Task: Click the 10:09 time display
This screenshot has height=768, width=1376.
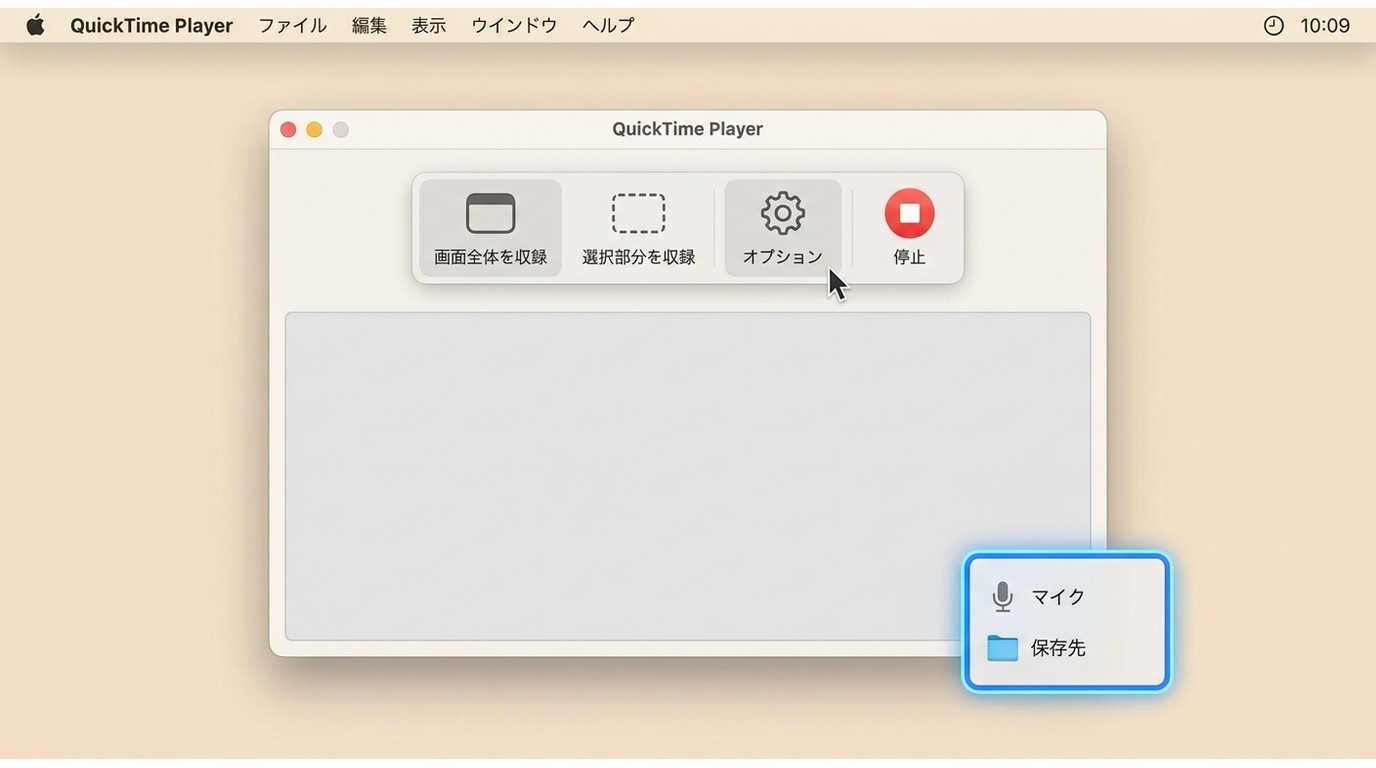Action: 1325,26
